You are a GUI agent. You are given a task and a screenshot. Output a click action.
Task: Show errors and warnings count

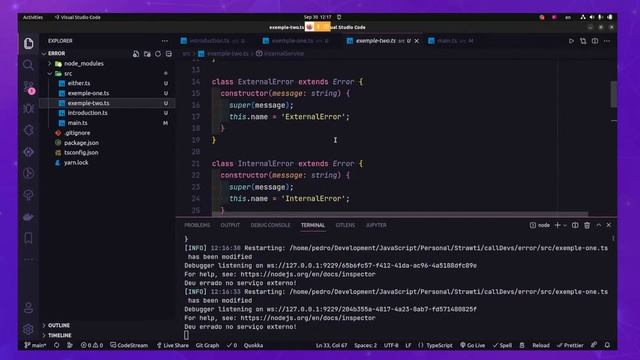coord(92,345)
